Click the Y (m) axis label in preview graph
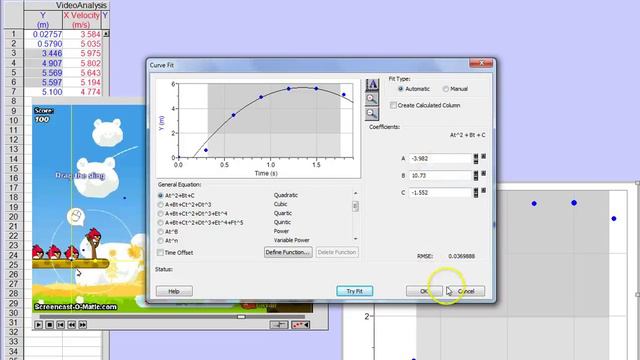640x360 pixels. click(x=162, y=123)
